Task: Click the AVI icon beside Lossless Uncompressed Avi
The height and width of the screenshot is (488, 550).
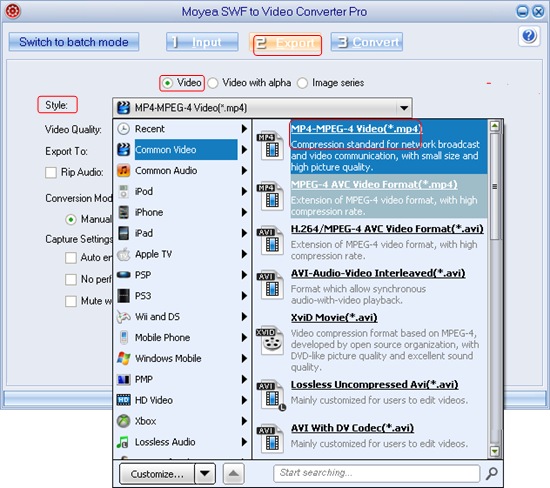Action: point(271,396)
